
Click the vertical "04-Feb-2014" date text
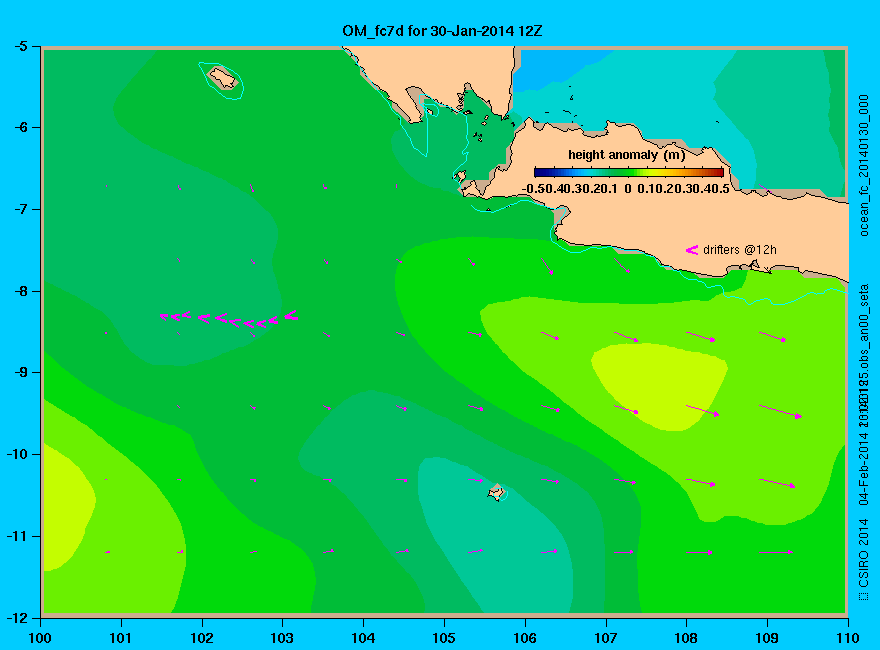pyautogui.click(x=864, y=469)
